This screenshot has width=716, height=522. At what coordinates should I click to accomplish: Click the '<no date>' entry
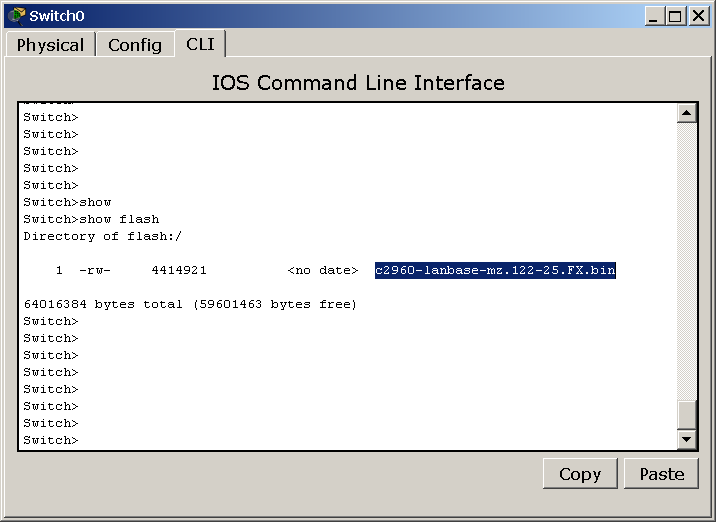[323, 270]
